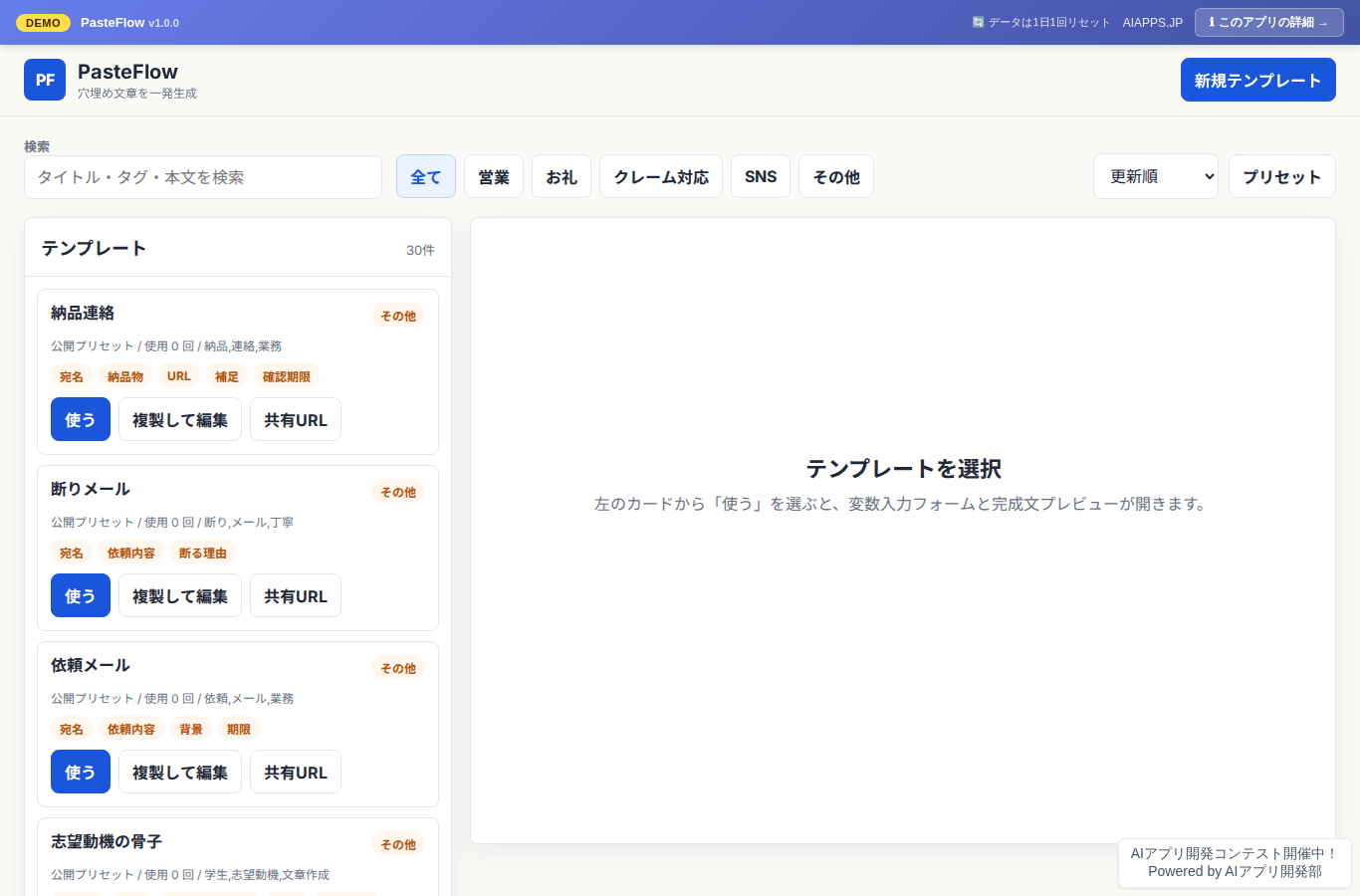The width and height of the screenshot is (1360, 896).
Task: Click the テンプレートを選択 heading
Action: point(903,469)
